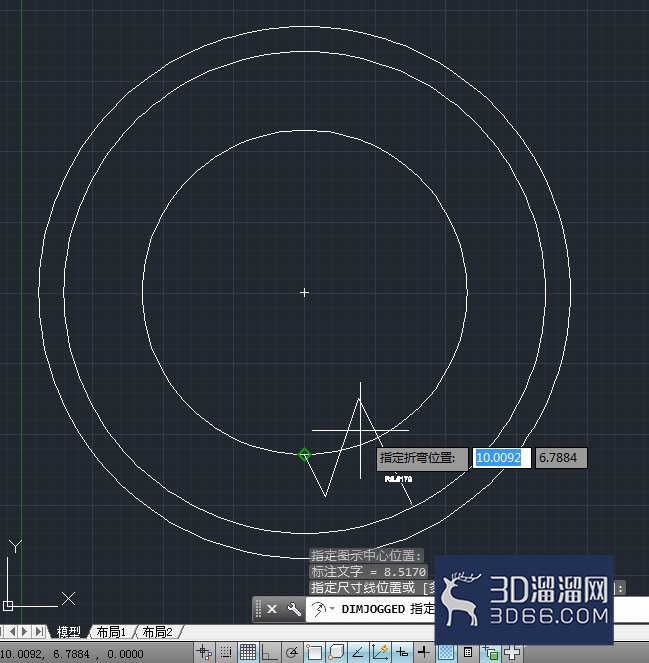The height and width of the screenshot is (663, 649).
Task: Toggle Infer Constraints in status bar
Action: pyautogui.click(x=205, y=652)
